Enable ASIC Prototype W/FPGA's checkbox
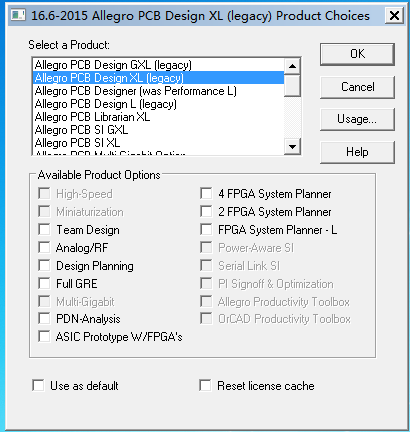Screen dimensions: 410x432 (x=44, y=336)
